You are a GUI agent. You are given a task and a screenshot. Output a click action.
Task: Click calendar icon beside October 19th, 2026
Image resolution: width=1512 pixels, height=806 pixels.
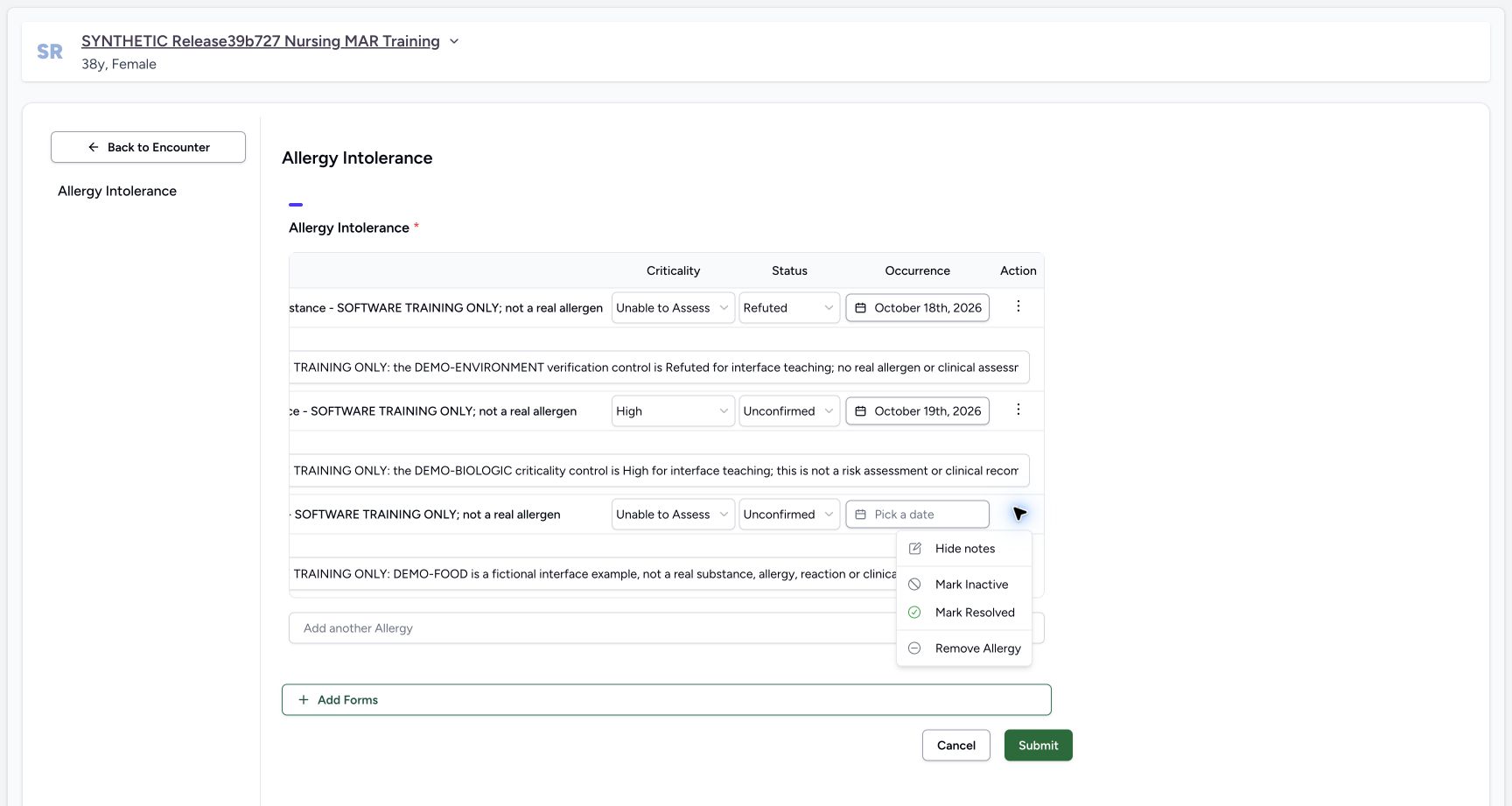point(860,411)
